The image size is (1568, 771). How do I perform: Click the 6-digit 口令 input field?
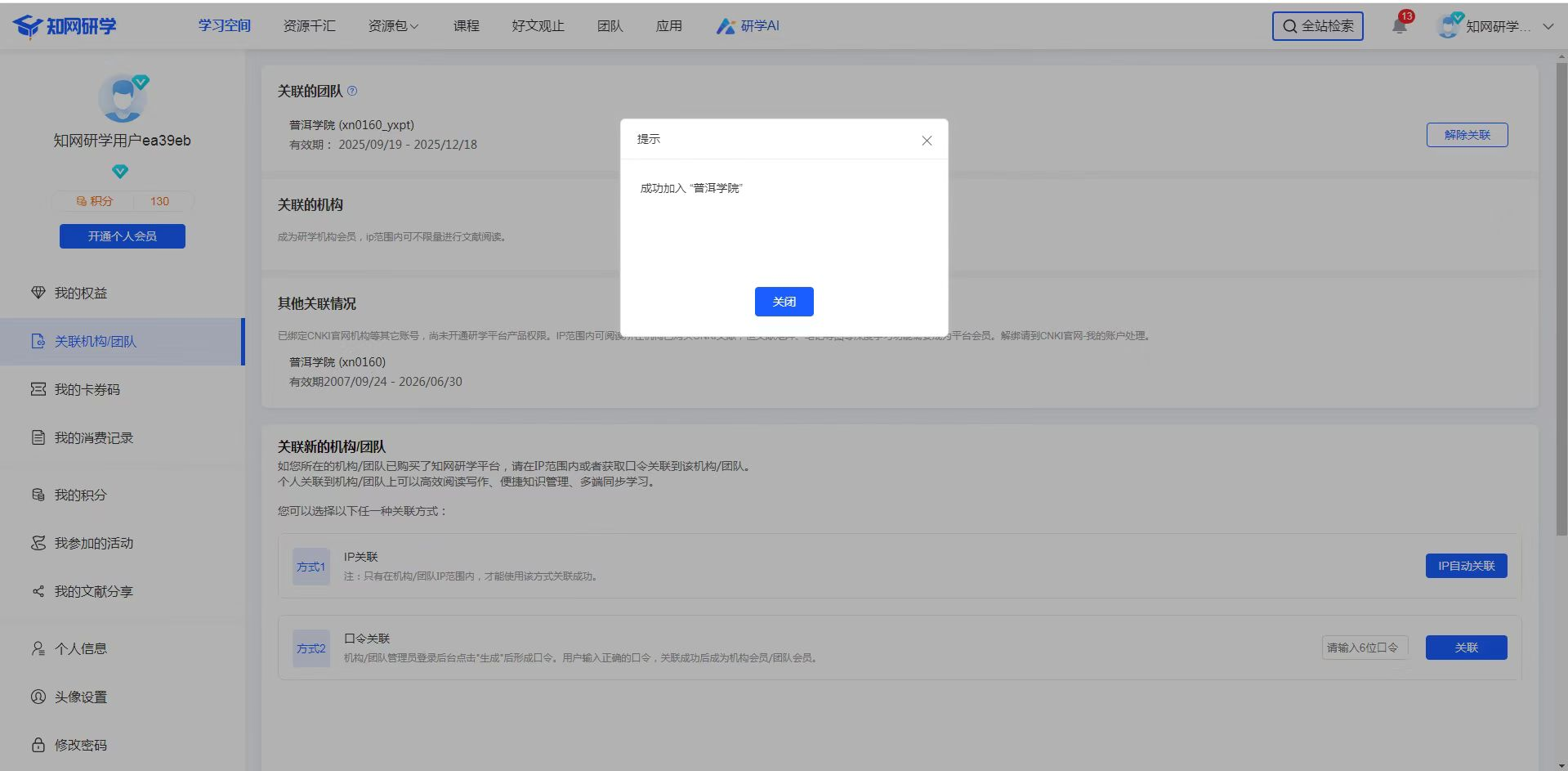pyautogui.click(x=1364, y=648)
